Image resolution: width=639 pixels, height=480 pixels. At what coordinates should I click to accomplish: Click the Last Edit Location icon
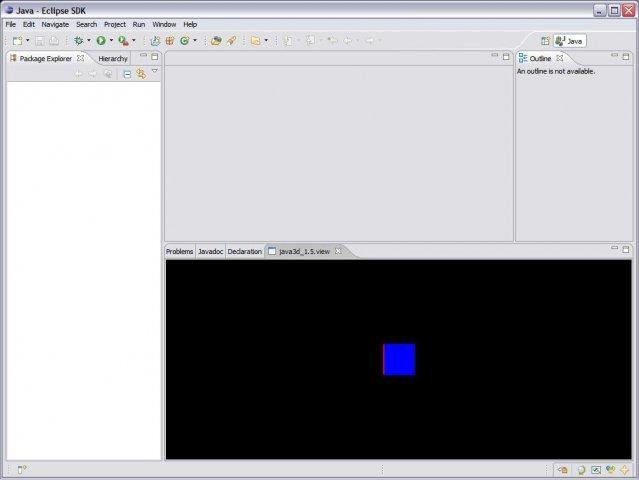(x=333, y=41)
